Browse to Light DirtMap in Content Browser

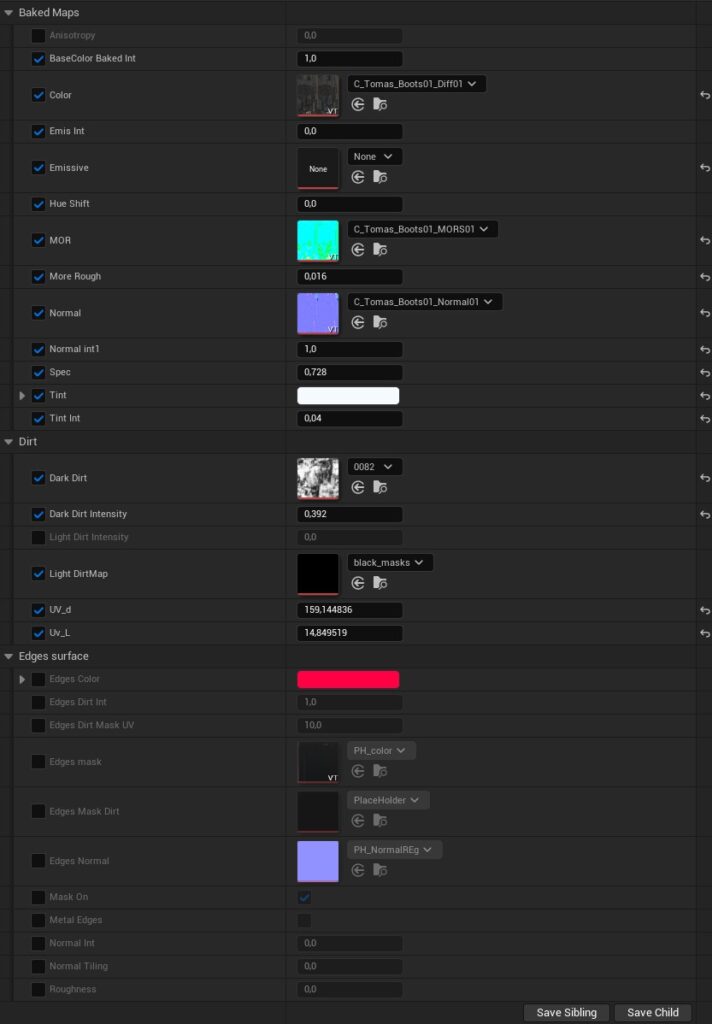(380, 583)
